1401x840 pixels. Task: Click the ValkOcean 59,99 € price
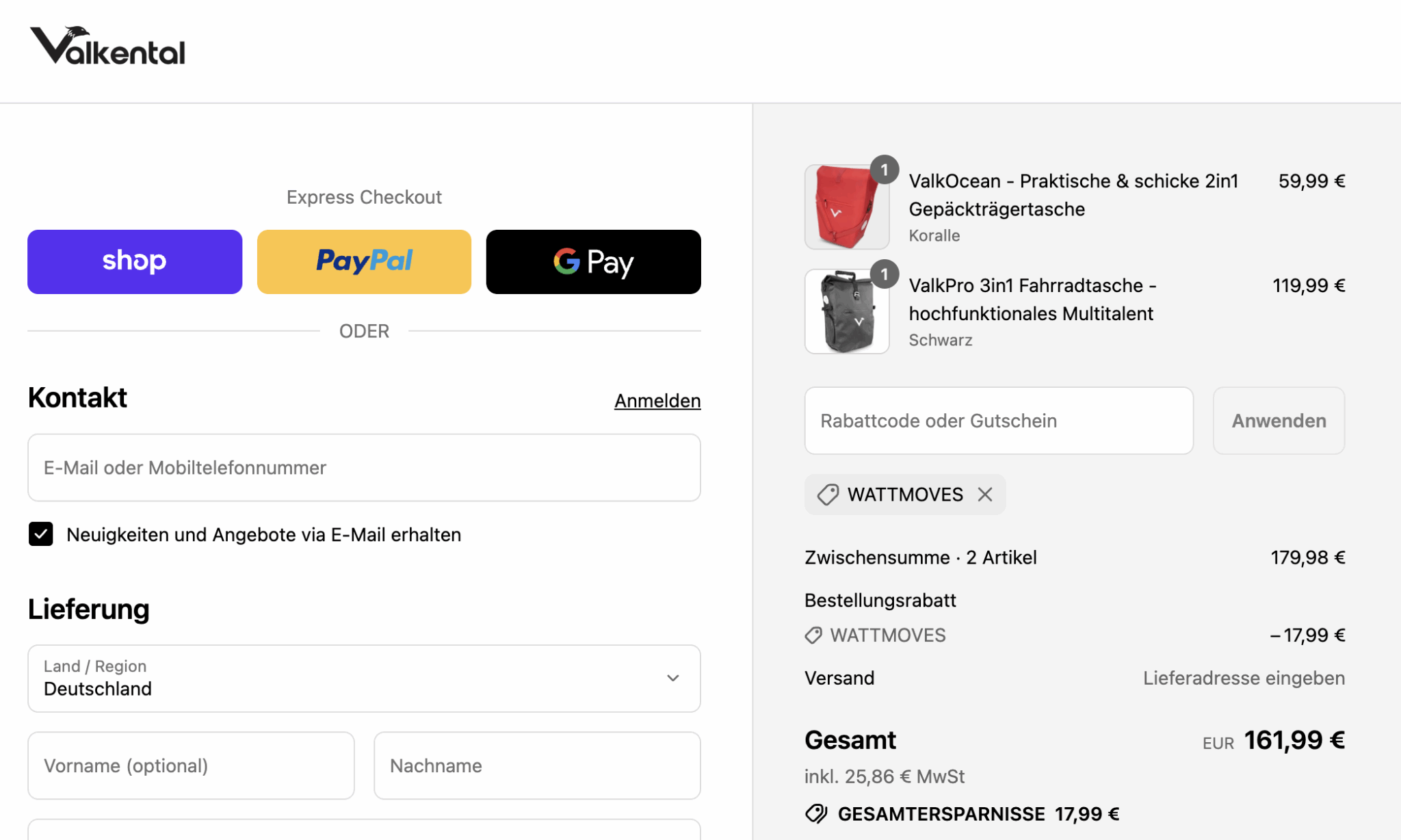1311,181
